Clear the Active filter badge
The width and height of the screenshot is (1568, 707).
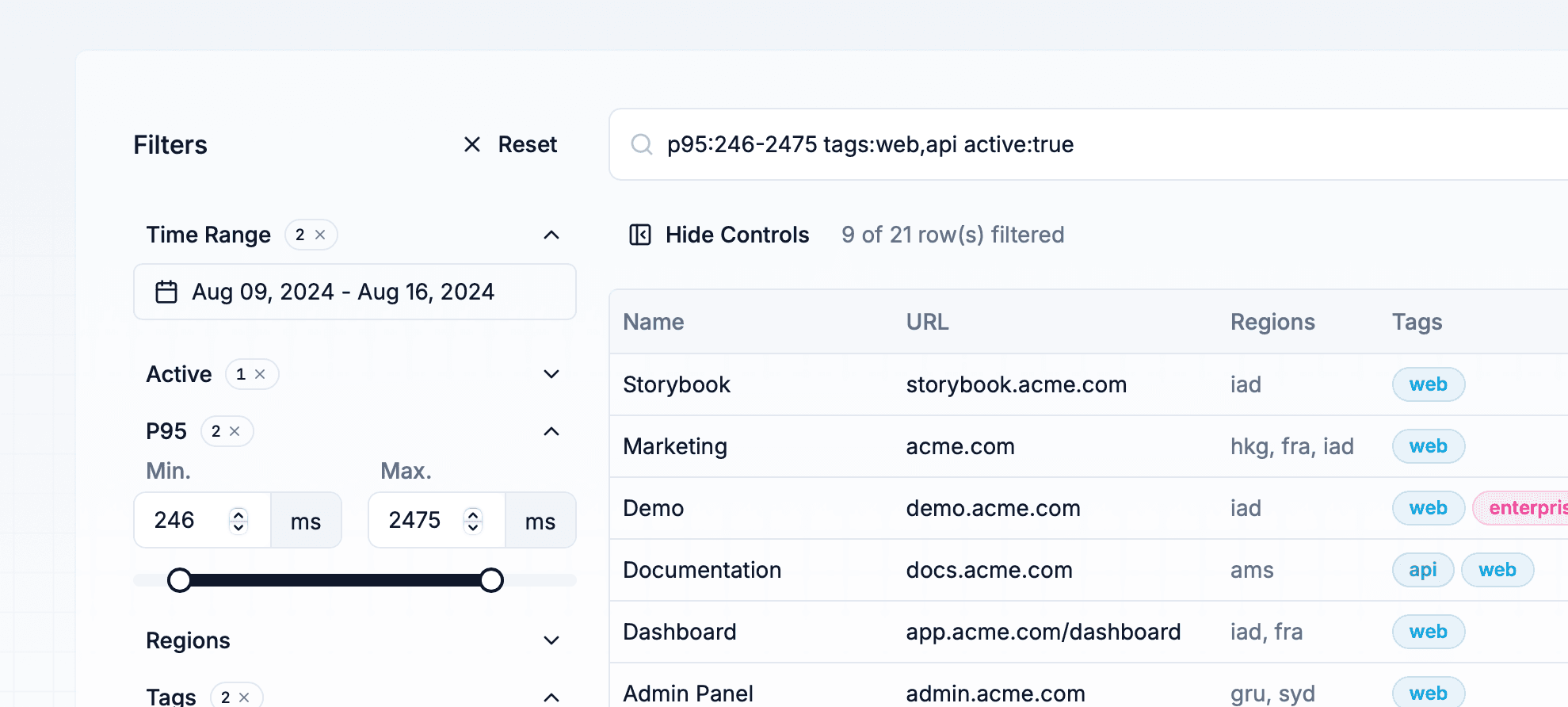(260, 374)
